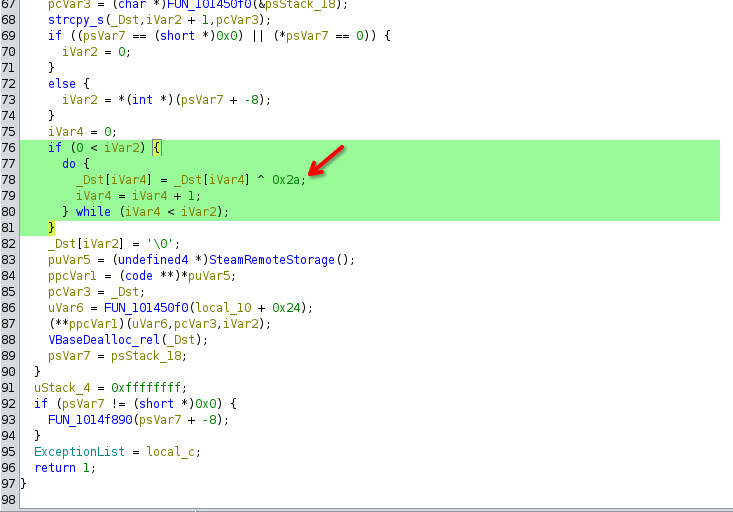Click the local_10 variable

[x=223, y=308]
